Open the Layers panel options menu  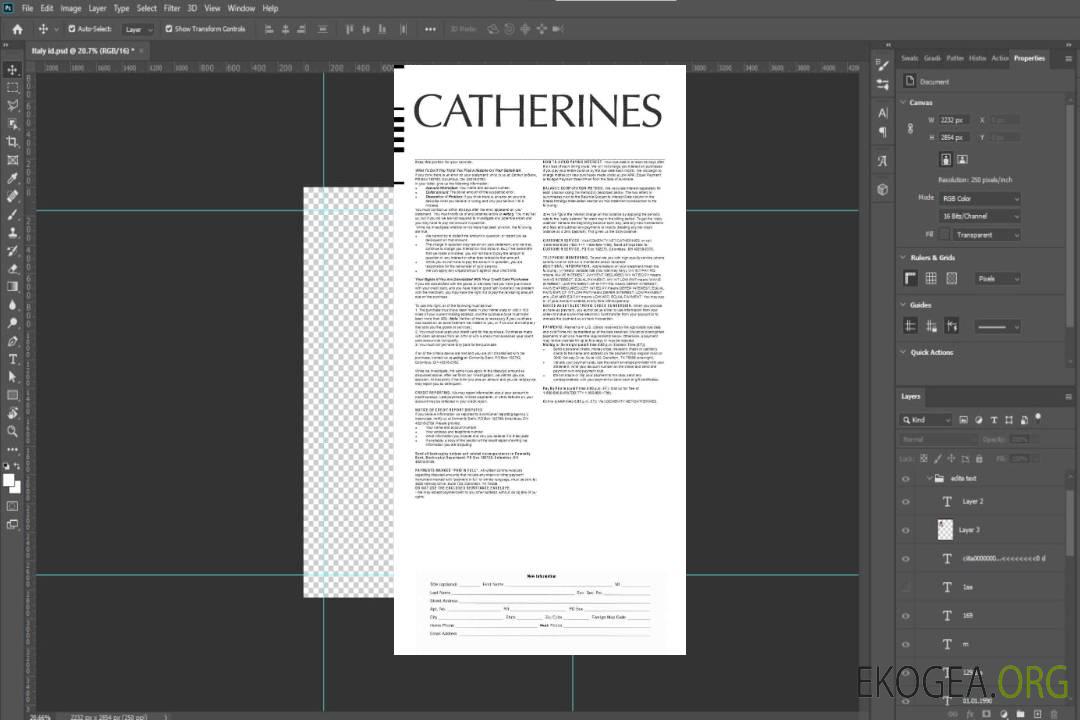pos(1068,397)
